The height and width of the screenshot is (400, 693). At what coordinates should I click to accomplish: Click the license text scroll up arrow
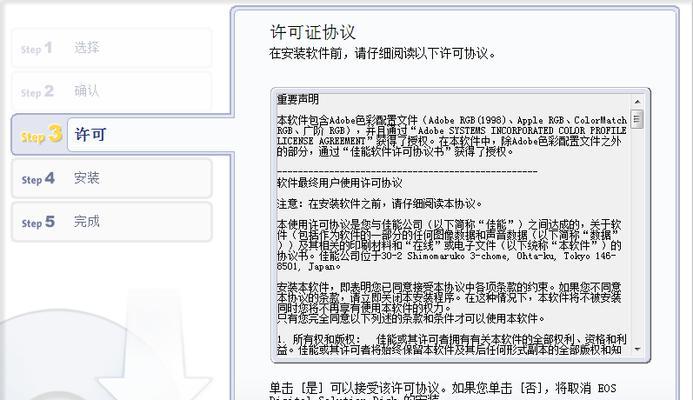pos(637,102)
